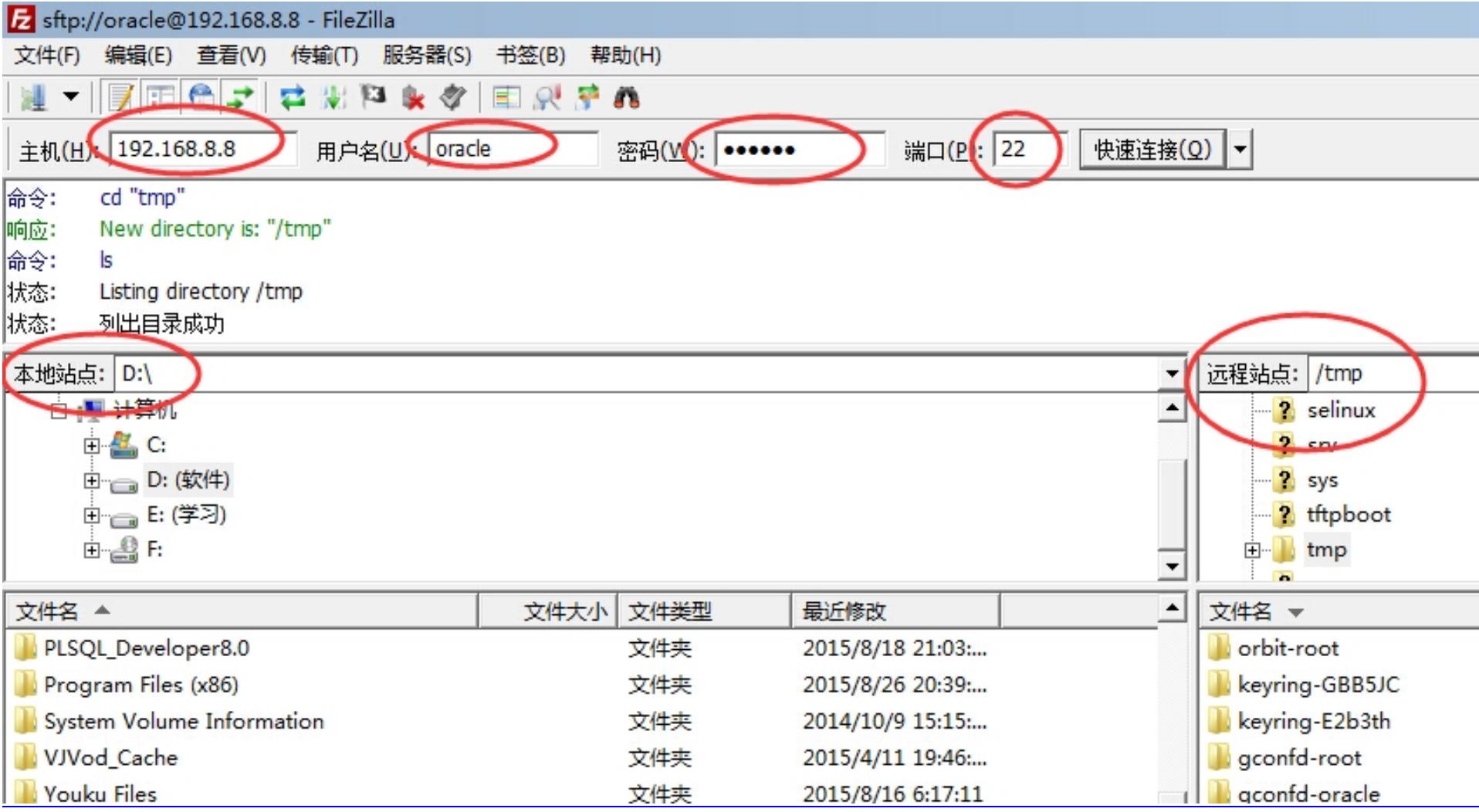Open the Site Manager dropdown arrow
Viewport: 1479px width, 812px height.
click(x=71, y=97)
